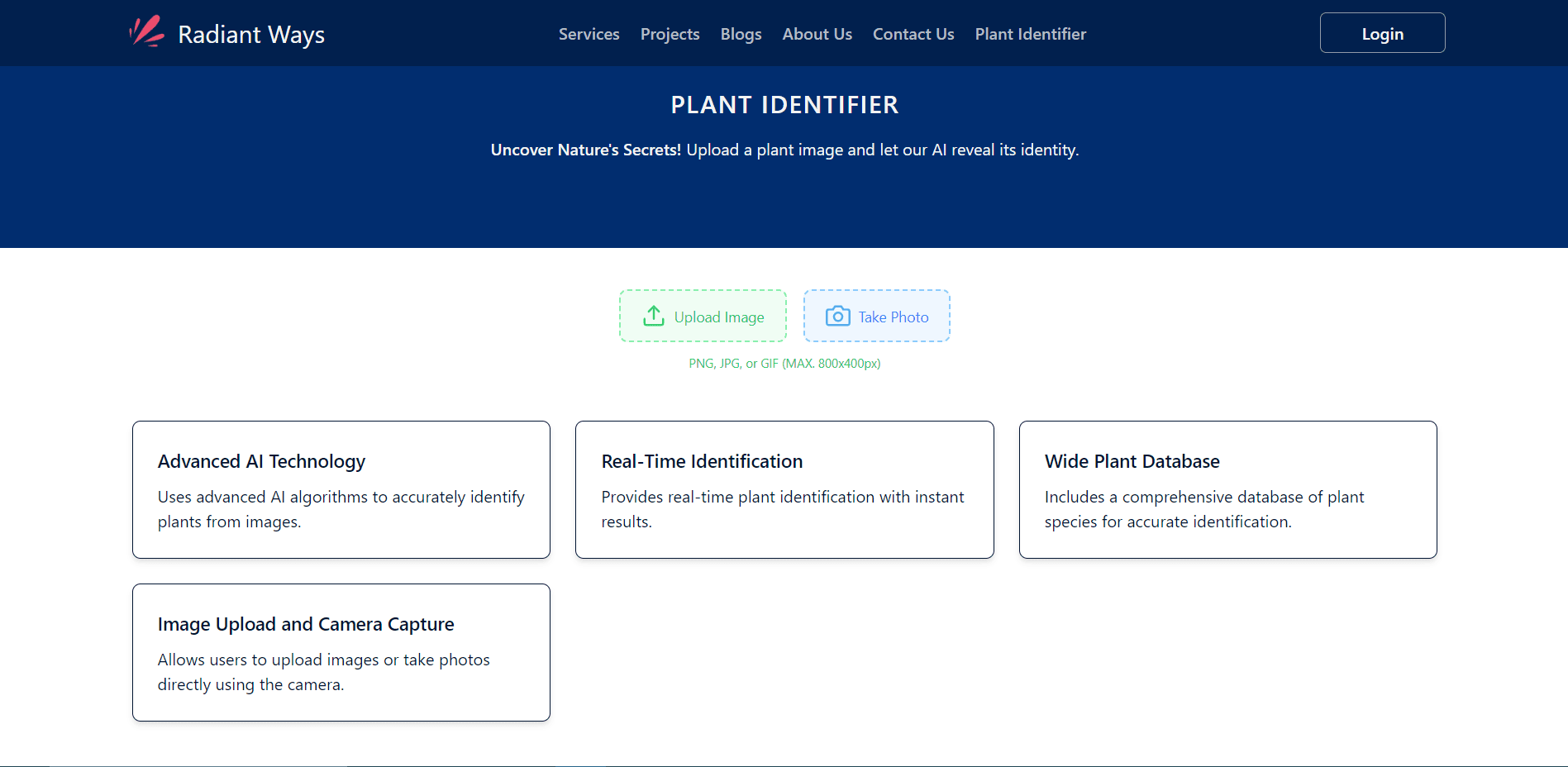Navigate to the Projects page
The width and height of the screenshot is (1568, 767).
[670, 34]
